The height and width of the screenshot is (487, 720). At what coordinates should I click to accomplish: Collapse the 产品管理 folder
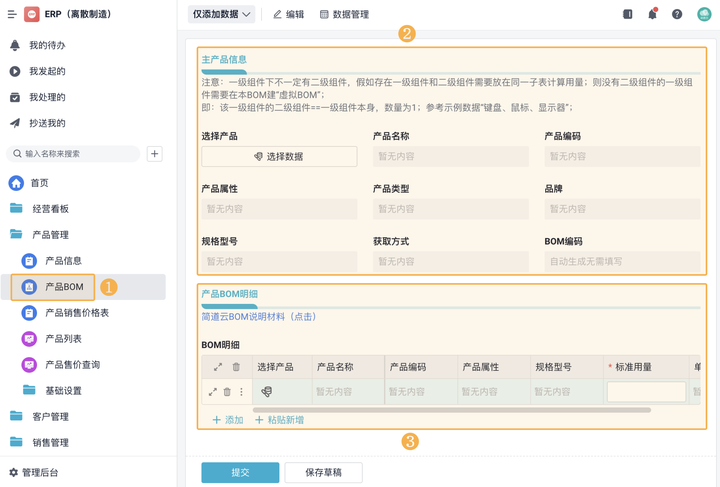pyautogui.click(x=49, y=235)
